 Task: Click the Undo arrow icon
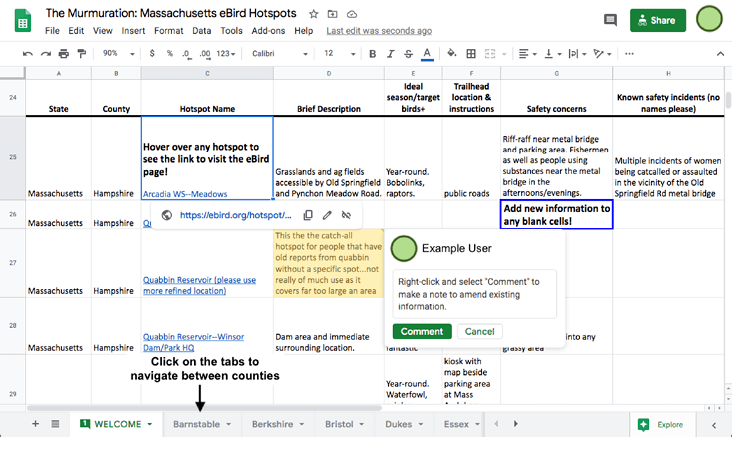[x=28, y=54]
